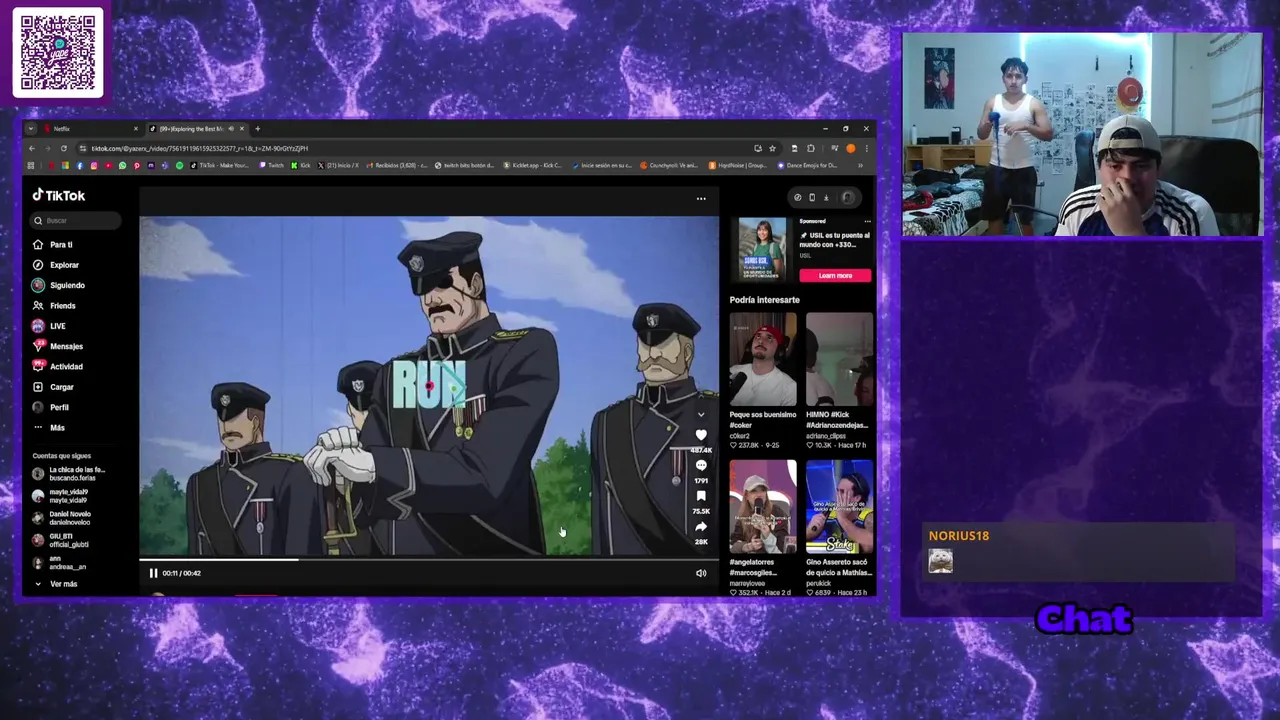Click the webcam feed overlay
The width and height of the screenshot is (1280, 720).
tap(1082, 135)
